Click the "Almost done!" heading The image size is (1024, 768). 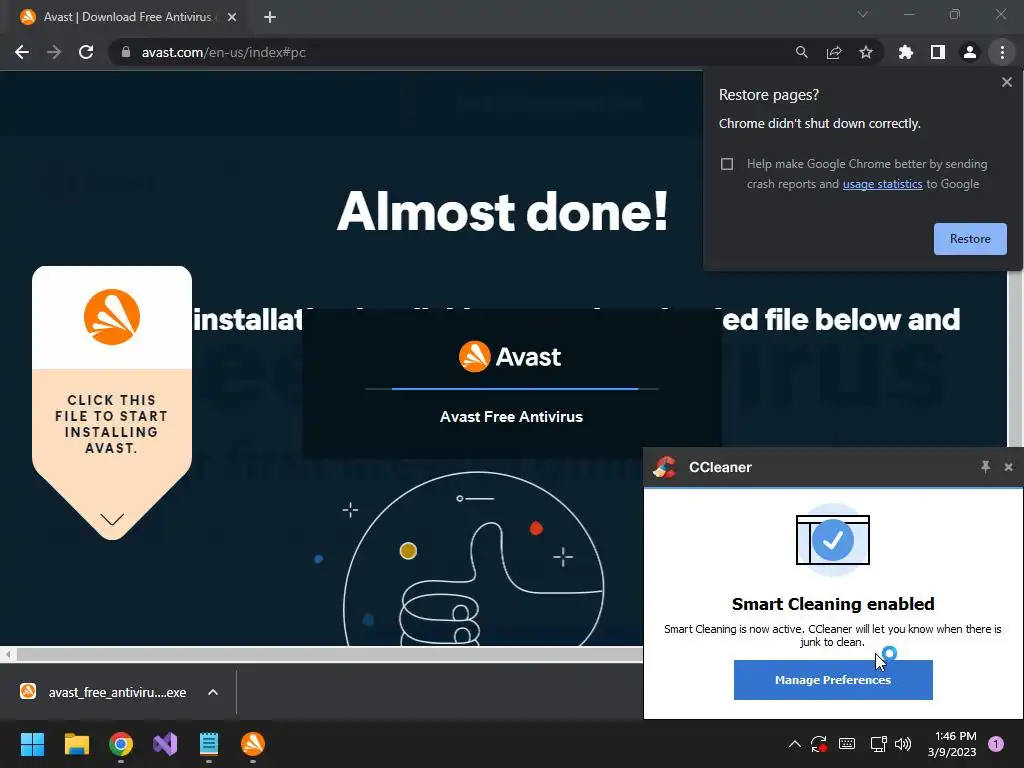[502, 211]
